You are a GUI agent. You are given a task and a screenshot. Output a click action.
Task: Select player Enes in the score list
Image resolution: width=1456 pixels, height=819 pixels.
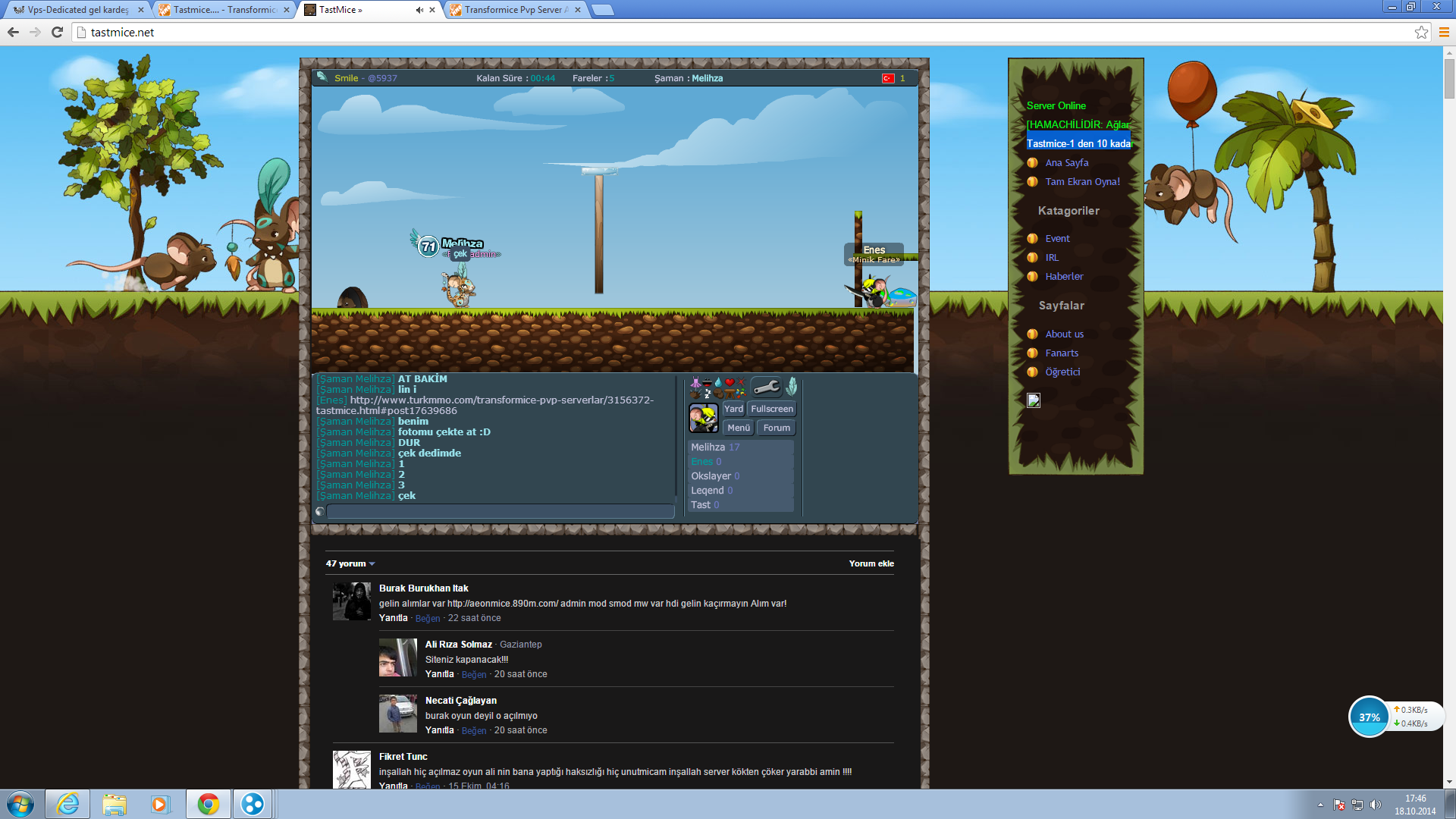click(x=740, y=462)
